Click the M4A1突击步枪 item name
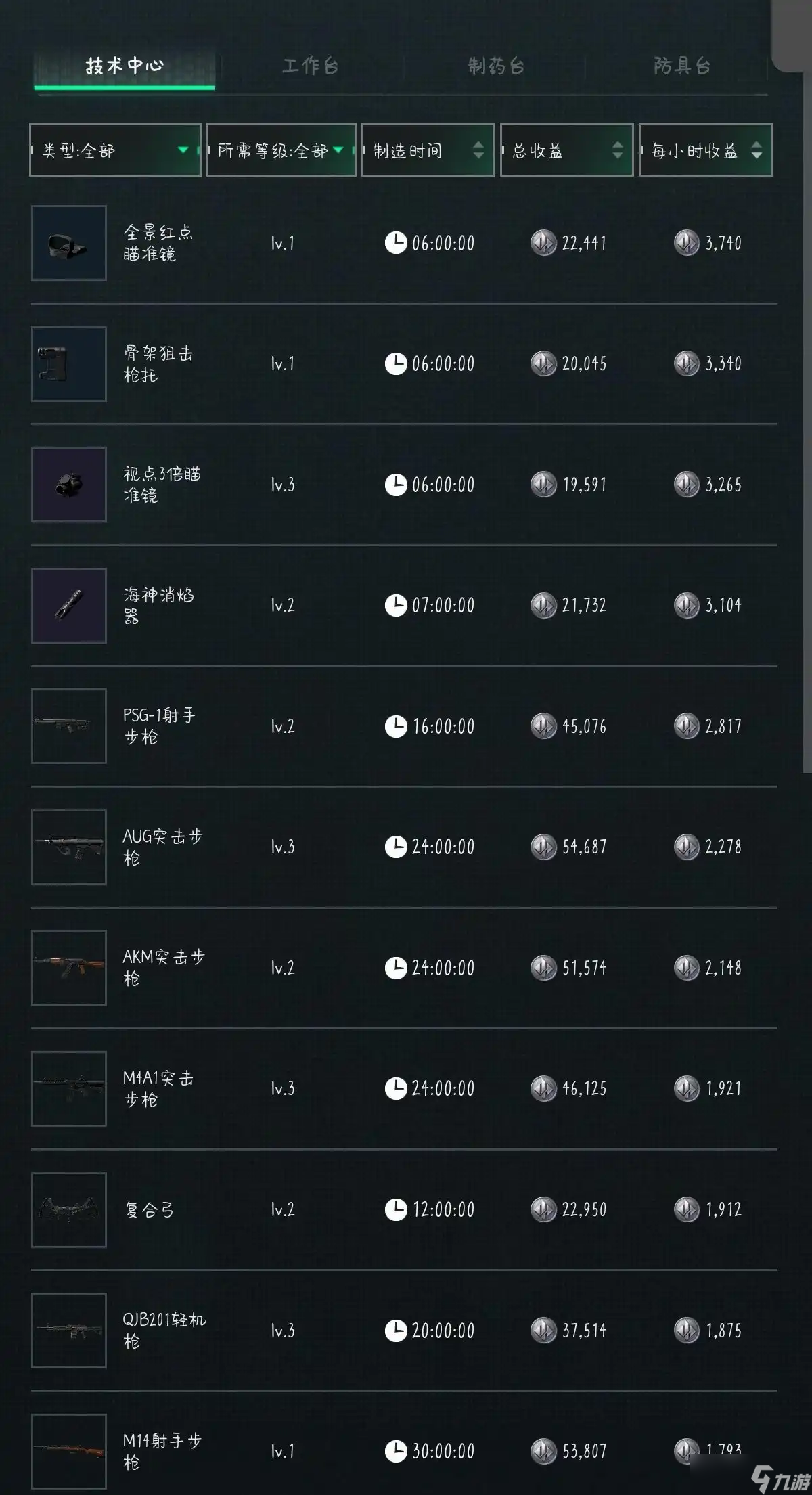The image size is (812, 1495). [158, 1088]
